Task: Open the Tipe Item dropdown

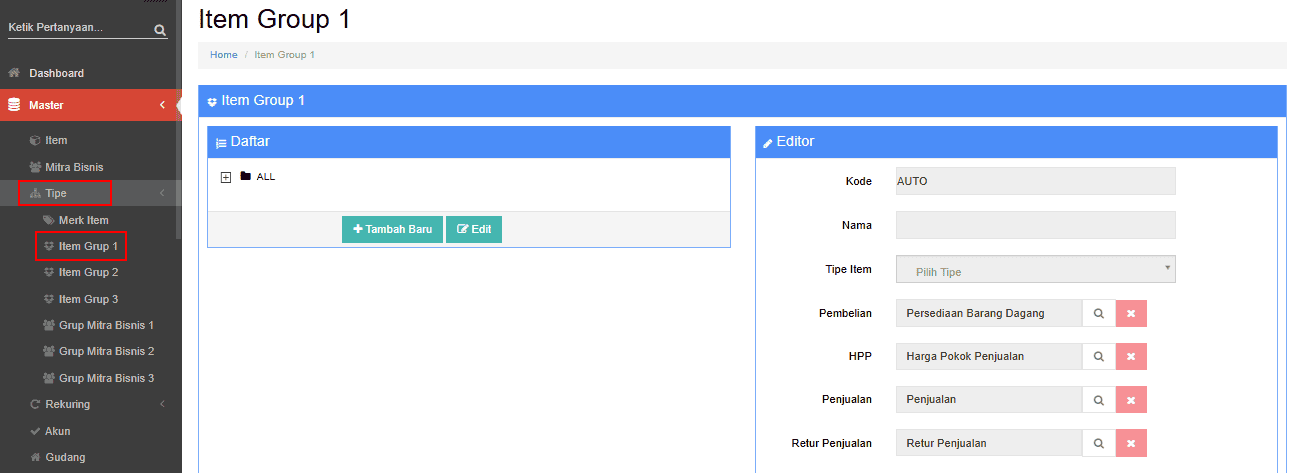Action: point(1036,269)
